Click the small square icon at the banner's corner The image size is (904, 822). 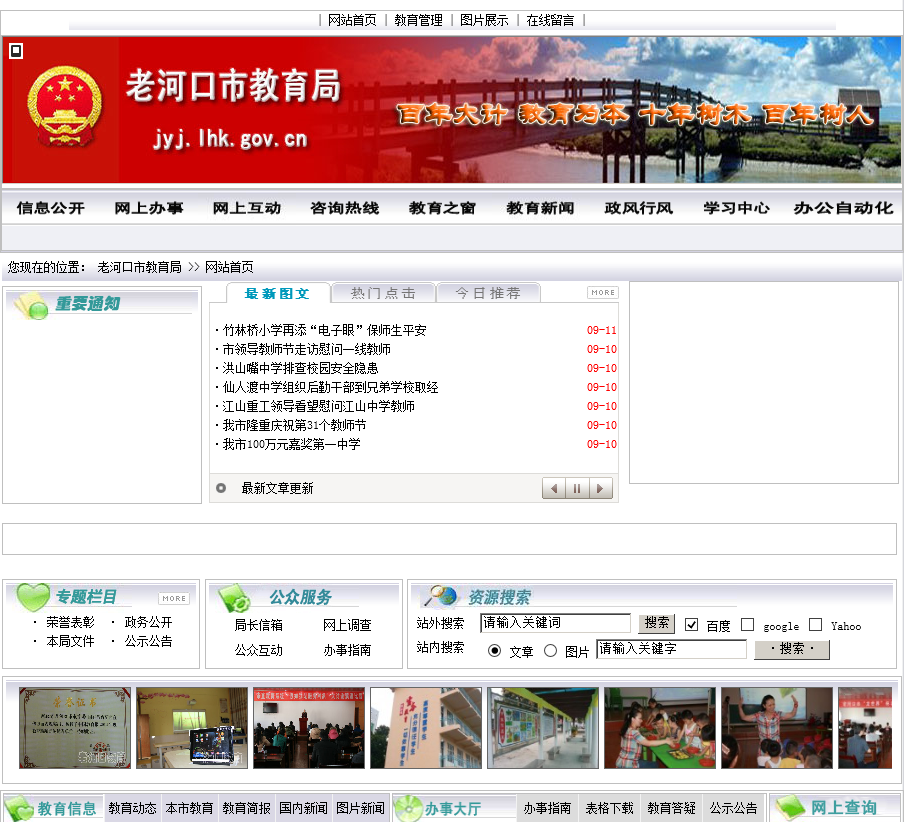16,51
